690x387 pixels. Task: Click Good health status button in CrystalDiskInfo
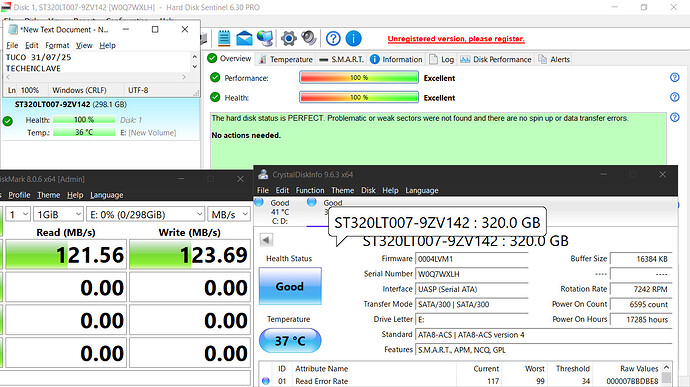click(290, 286)
